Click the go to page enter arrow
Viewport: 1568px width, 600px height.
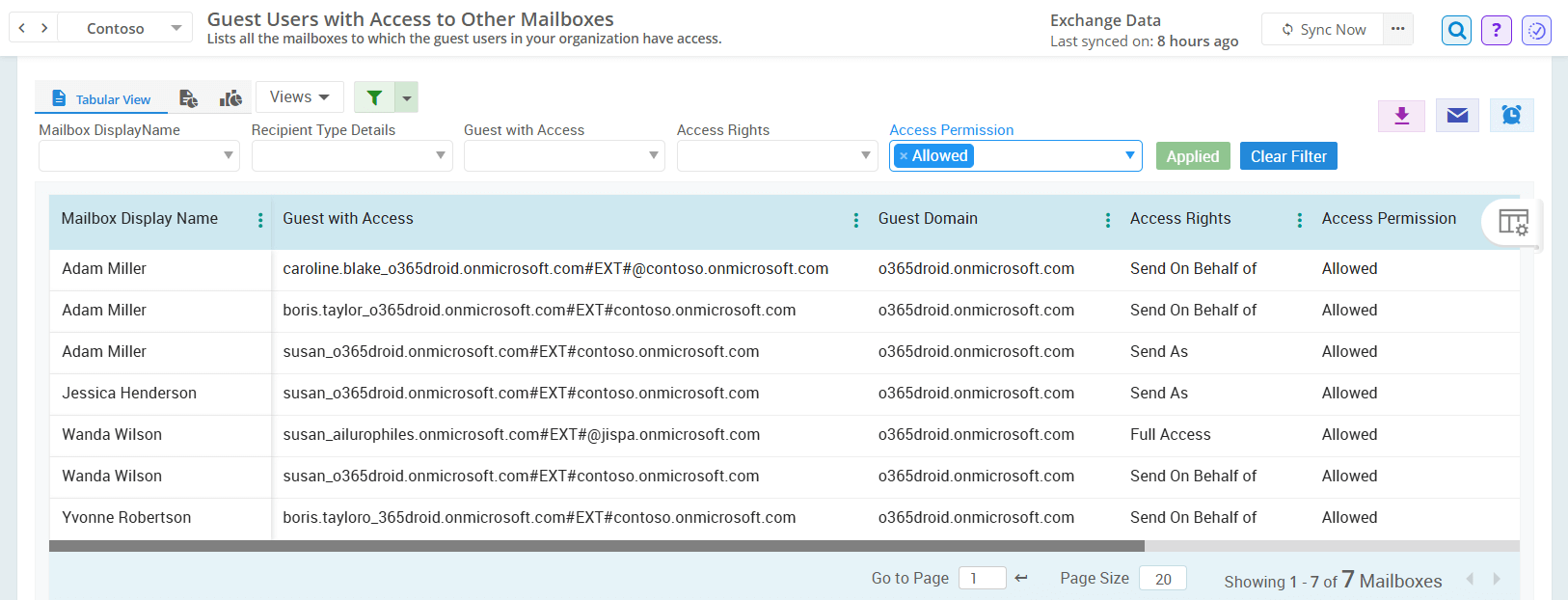[x=1021, y=578]
